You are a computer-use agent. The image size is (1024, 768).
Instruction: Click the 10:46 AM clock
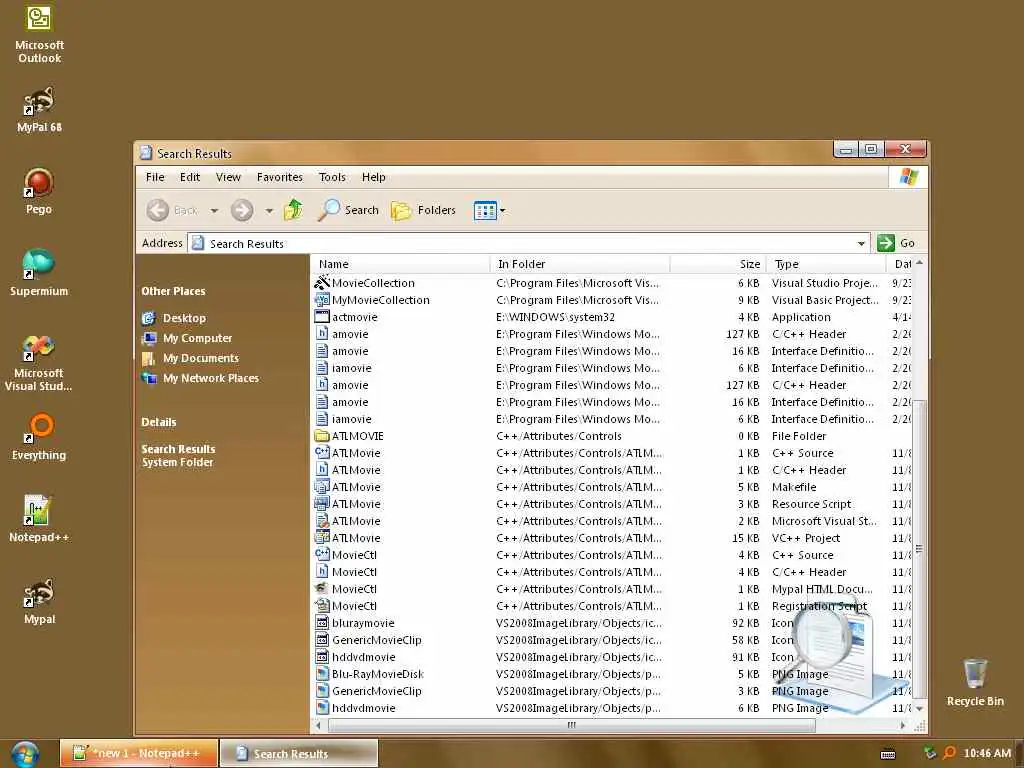tap(987, 753)
